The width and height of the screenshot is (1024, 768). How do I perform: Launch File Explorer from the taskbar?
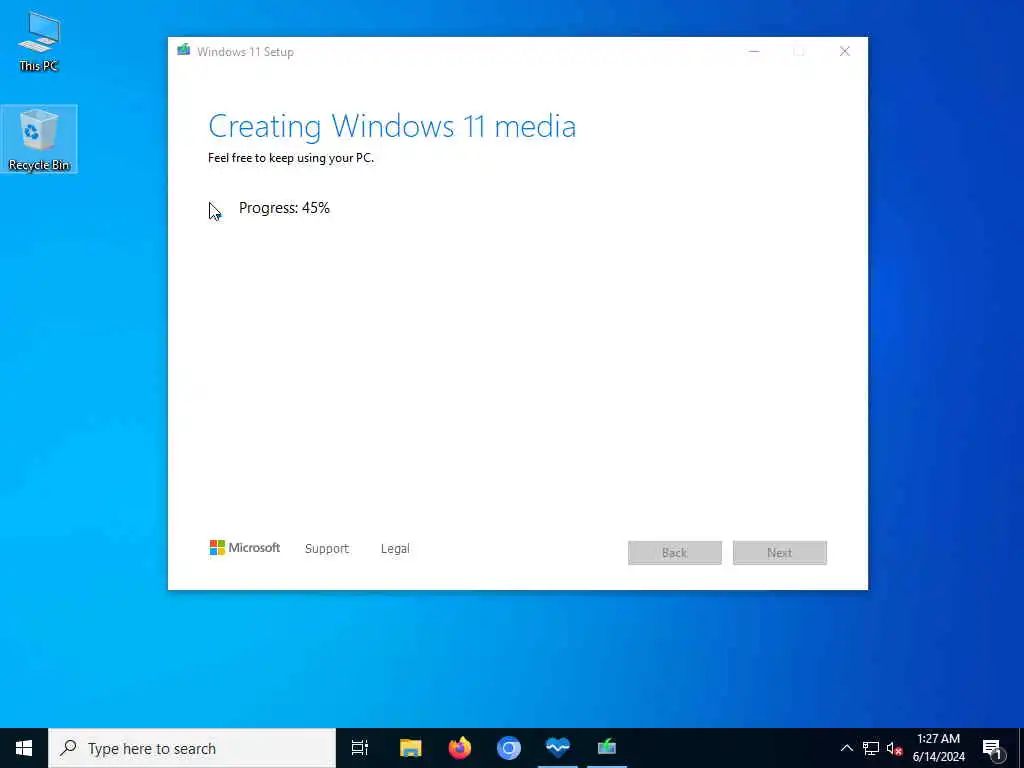point(411,748)
